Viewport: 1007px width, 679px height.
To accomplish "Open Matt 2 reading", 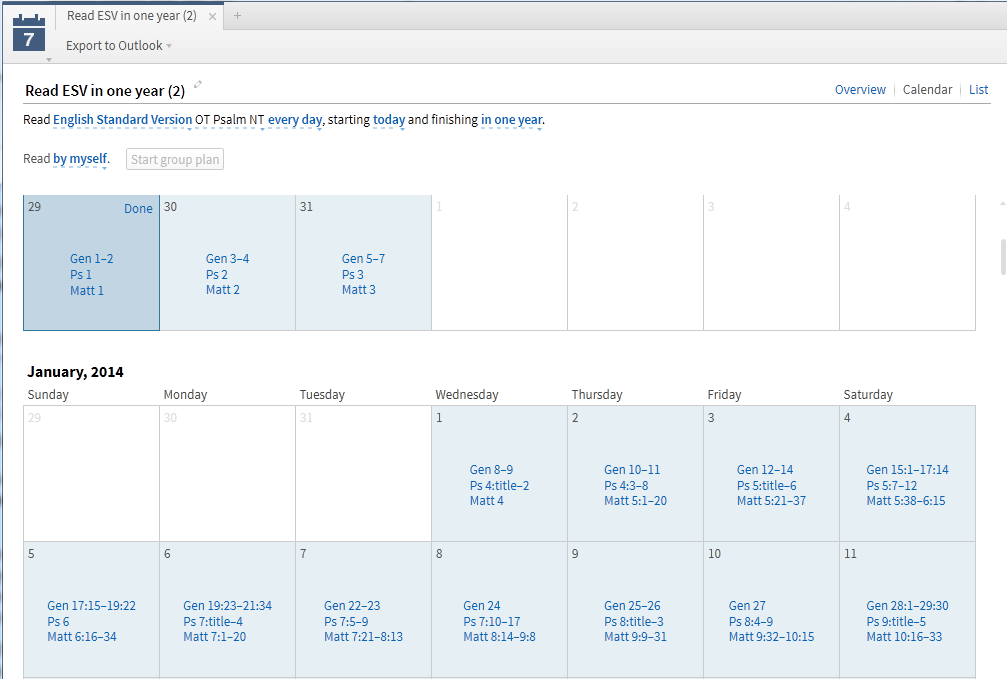I will [x=222, y=290].
